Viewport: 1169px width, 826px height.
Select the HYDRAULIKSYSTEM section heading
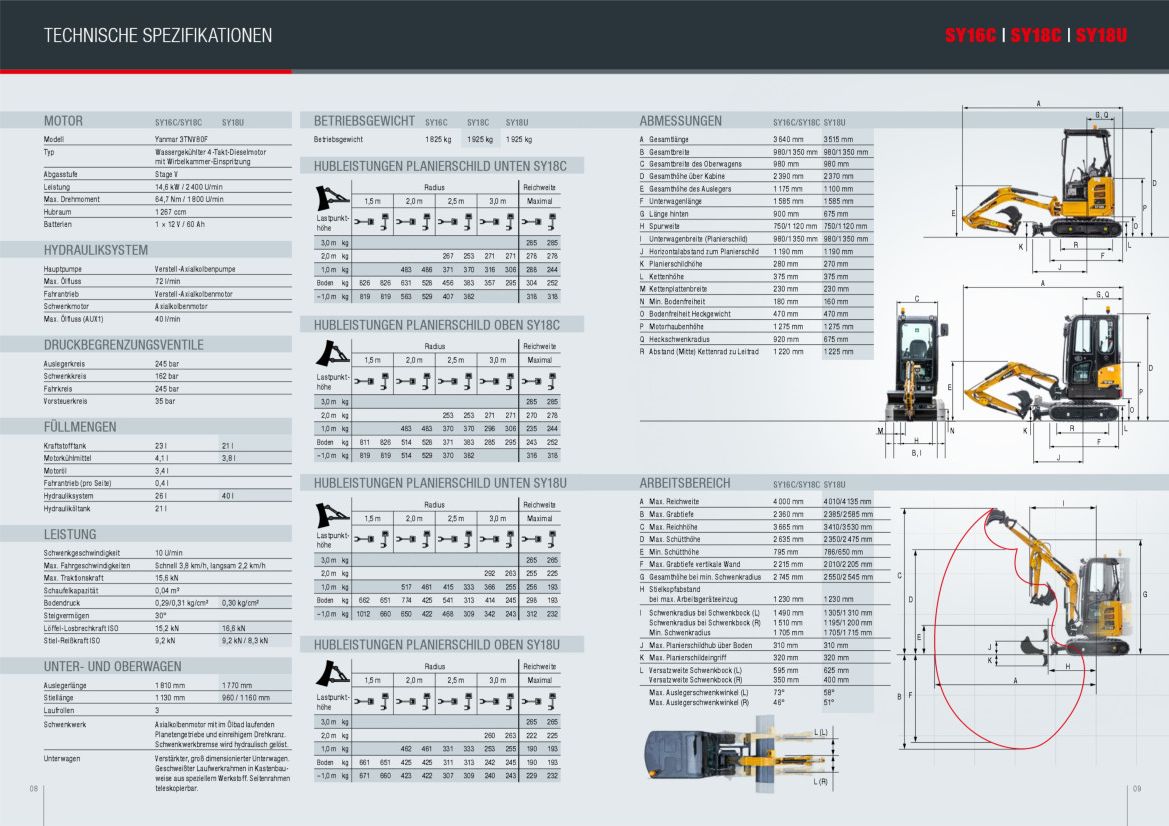[95, 250]
